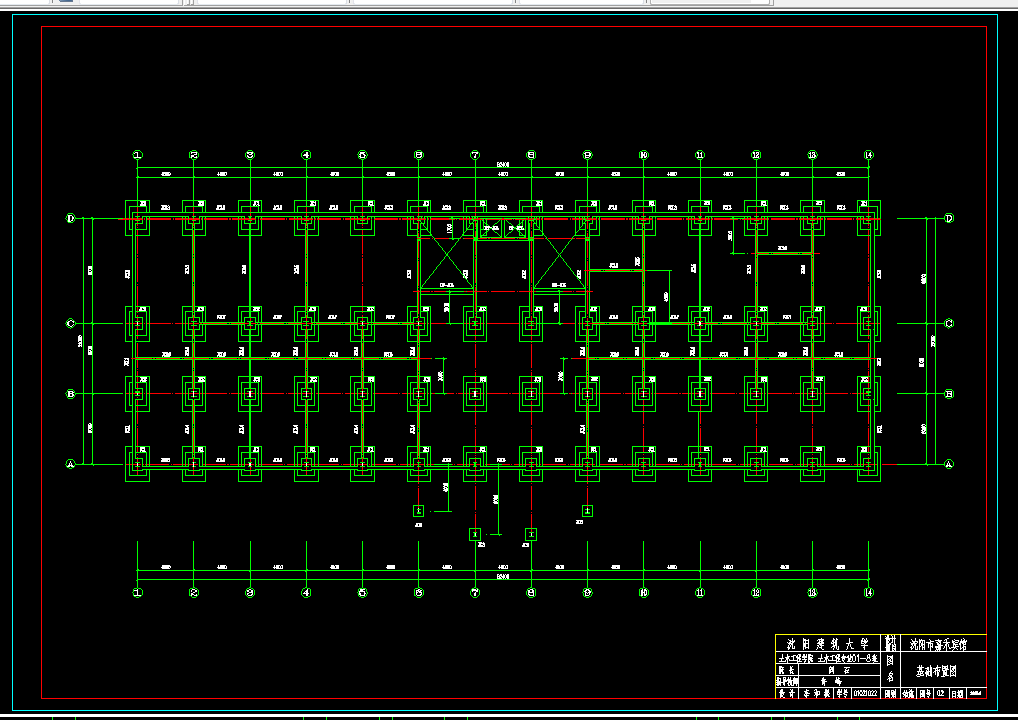This screenshot has width=1018, height=720.
Task: Select the column footing at axis 8 and C
Action: tap(531, 323)
